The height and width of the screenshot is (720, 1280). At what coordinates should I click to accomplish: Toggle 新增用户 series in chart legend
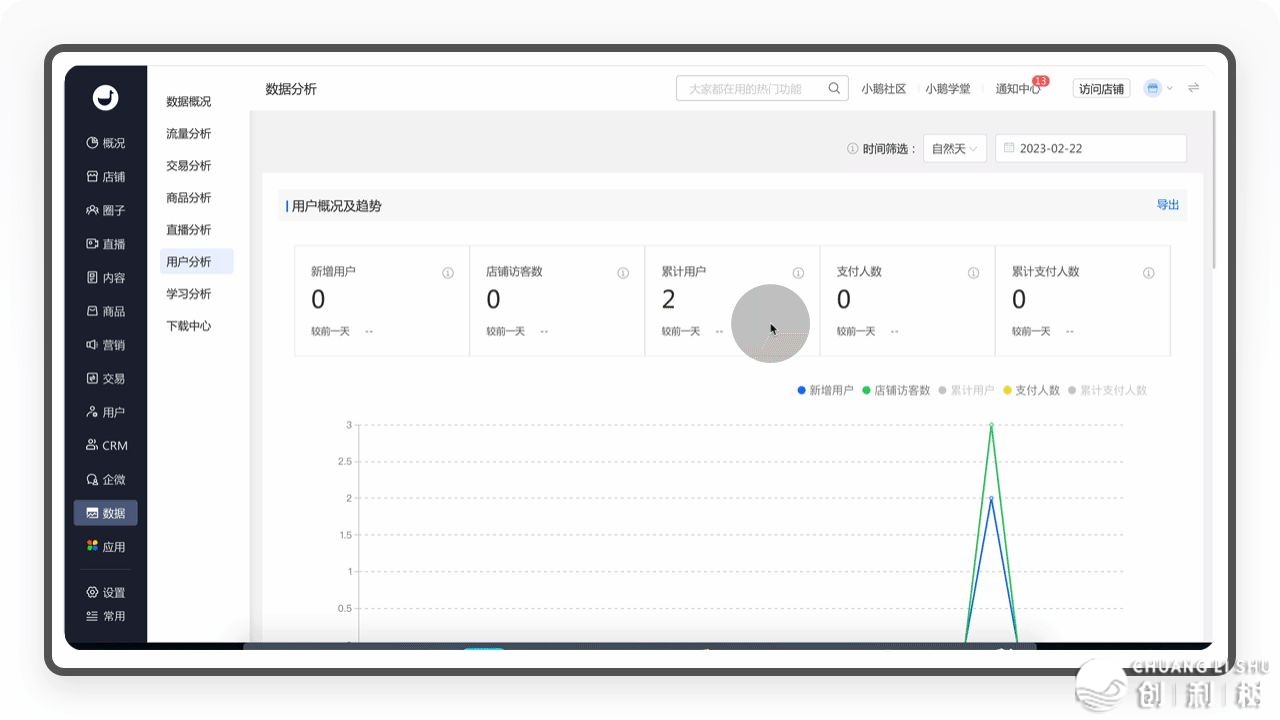[825, 390]
